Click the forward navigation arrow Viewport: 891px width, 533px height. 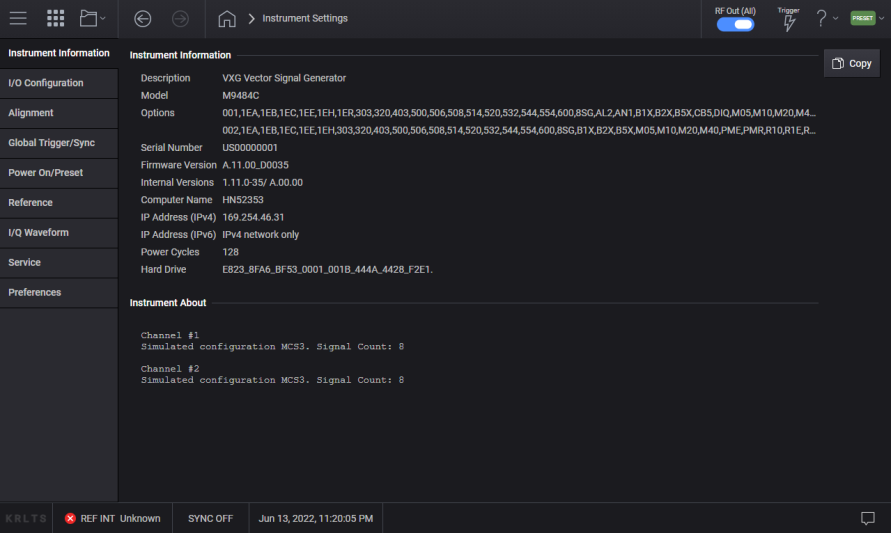(180, 18)
